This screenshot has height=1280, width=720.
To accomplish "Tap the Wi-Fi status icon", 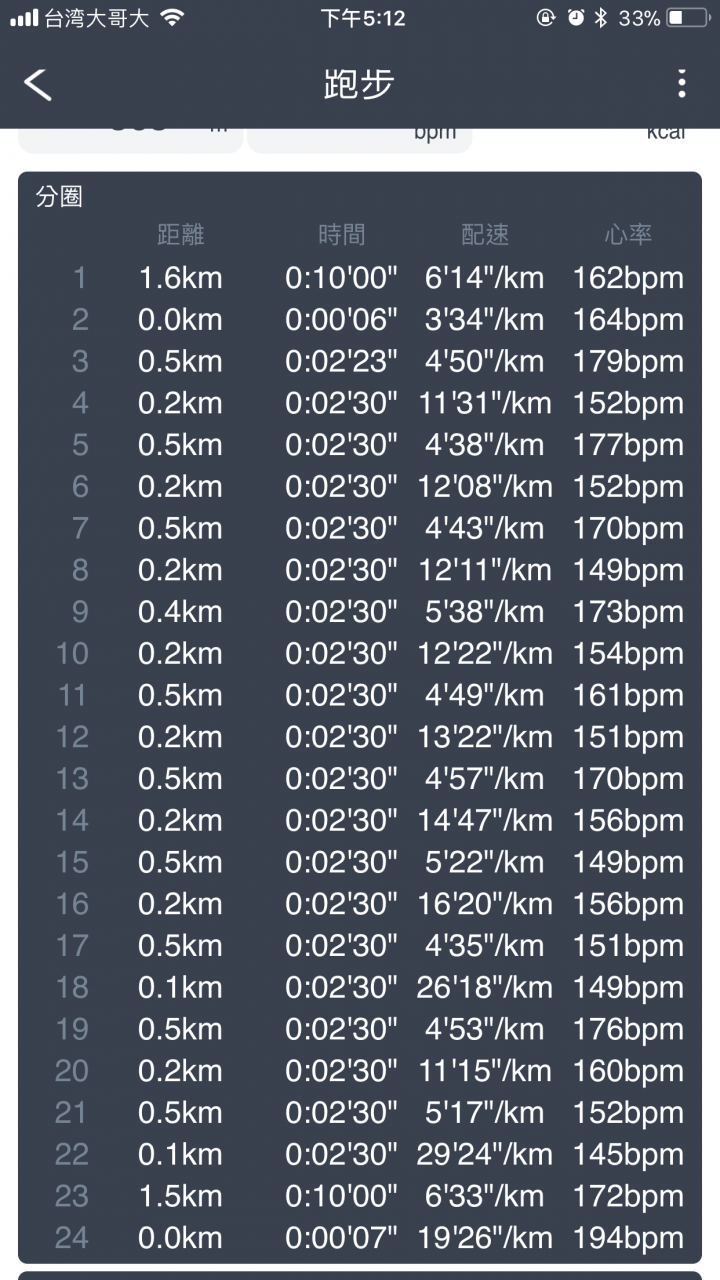I will coord(172,18).
